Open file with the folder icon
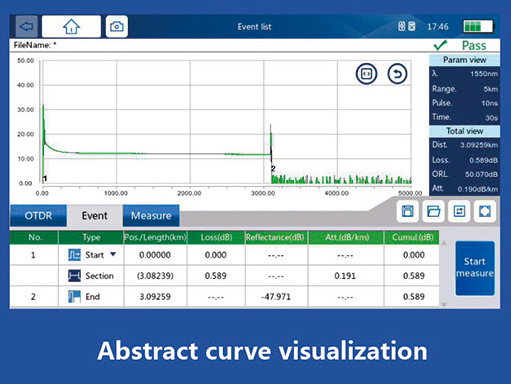The height and width of the screenshot is (384, 511). coord(433,211)
